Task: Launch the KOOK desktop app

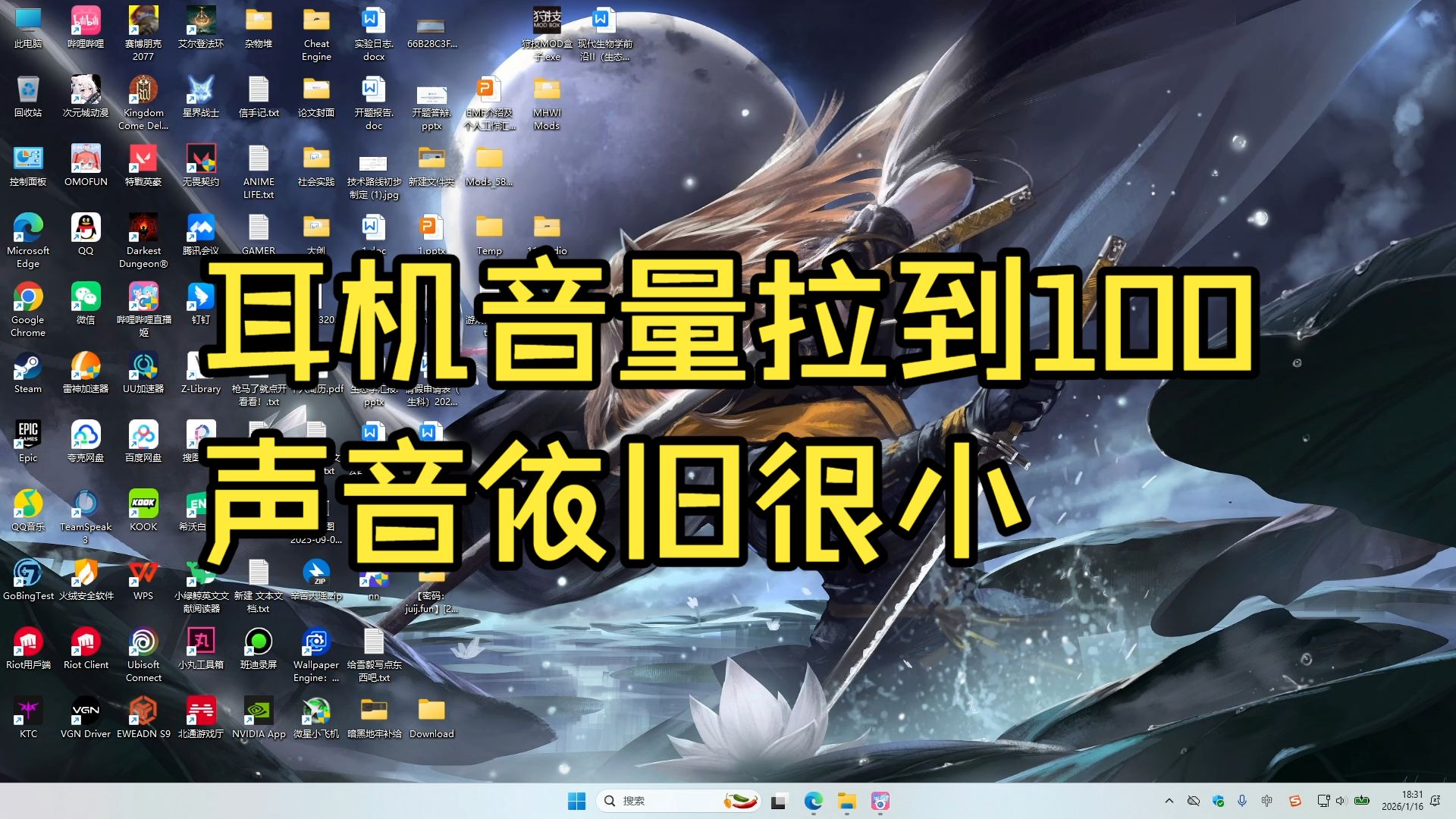Action: click(x=143, y=511)
